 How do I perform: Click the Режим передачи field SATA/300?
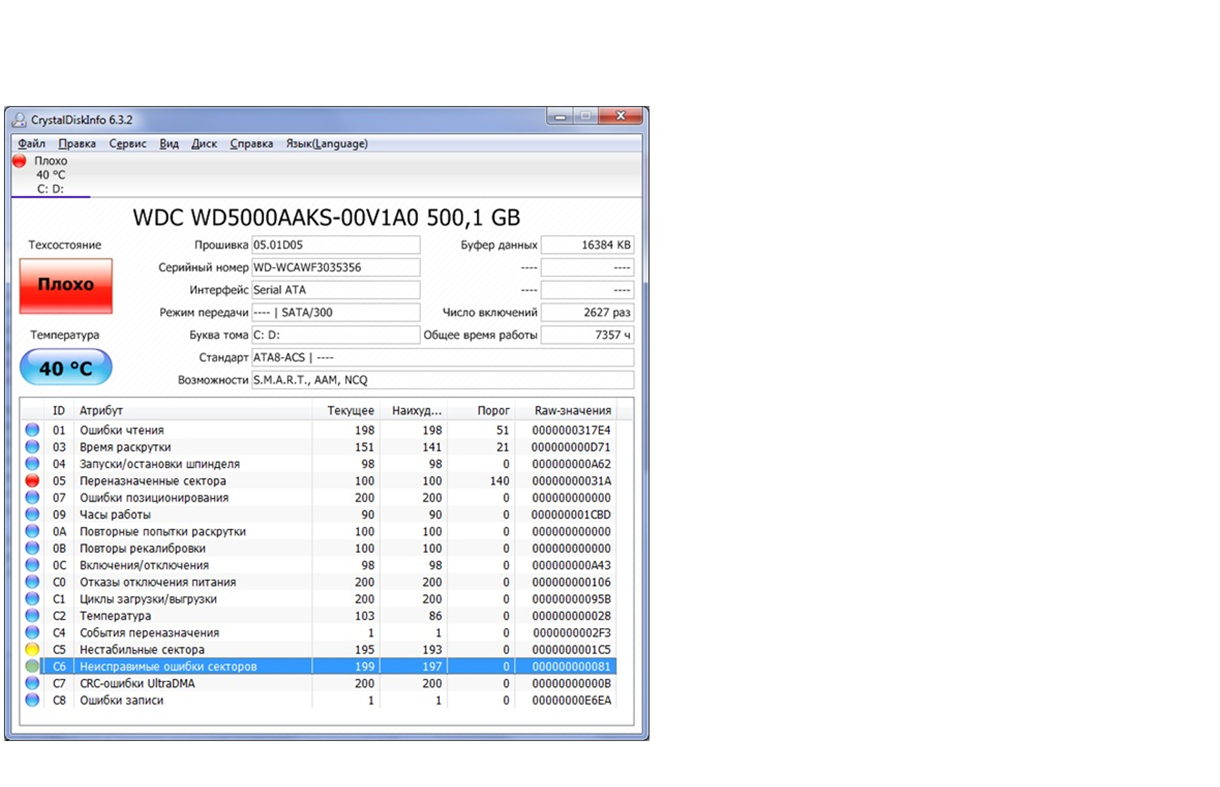coord(336,313)
